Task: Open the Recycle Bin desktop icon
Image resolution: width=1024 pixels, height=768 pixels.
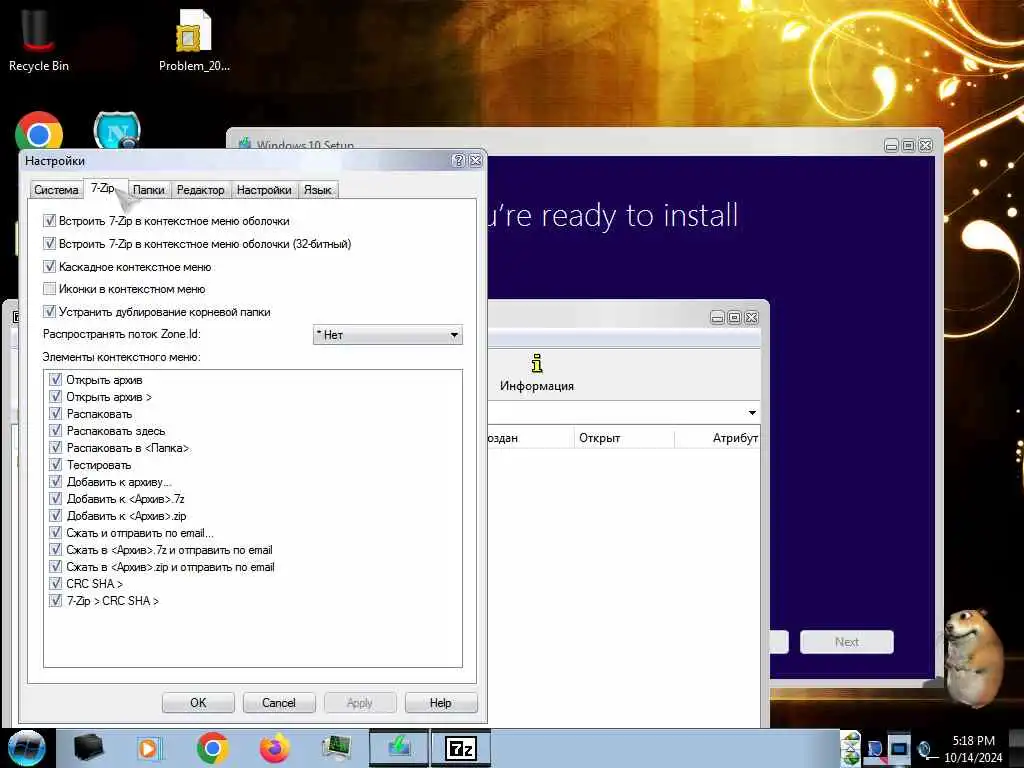Action: [x=38, y=39]
